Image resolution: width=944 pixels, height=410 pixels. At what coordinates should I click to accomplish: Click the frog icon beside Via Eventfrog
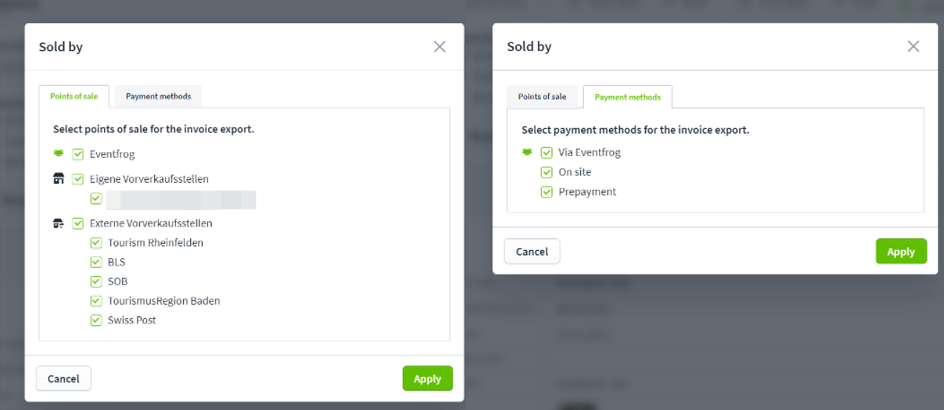[x=527, y=153]
